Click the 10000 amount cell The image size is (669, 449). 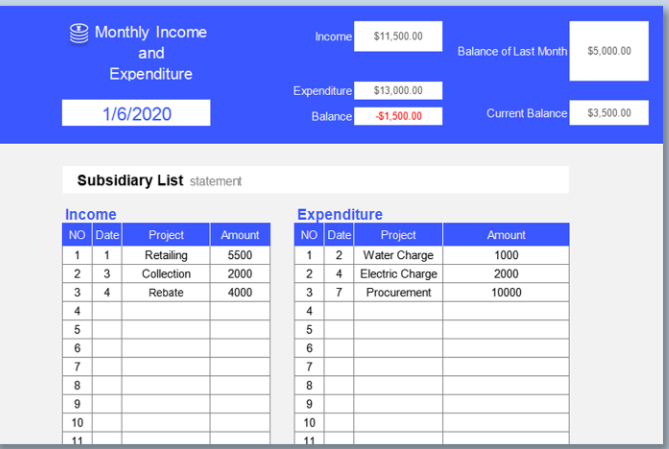506,293
